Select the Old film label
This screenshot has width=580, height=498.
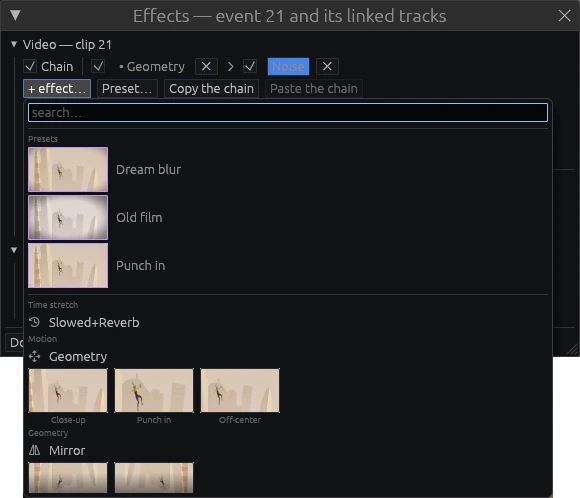pyautogui.click(x=139, y=218)
